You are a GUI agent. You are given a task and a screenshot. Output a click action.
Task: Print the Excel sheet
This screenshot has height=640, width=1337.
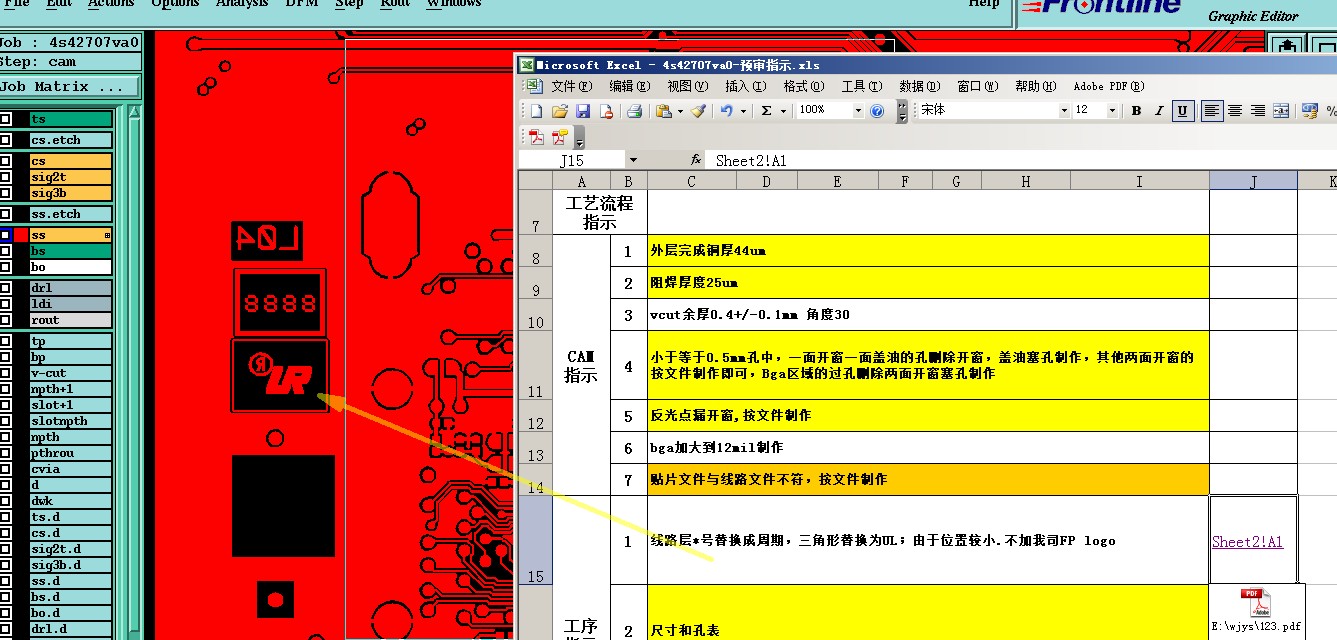coord(634,111)
